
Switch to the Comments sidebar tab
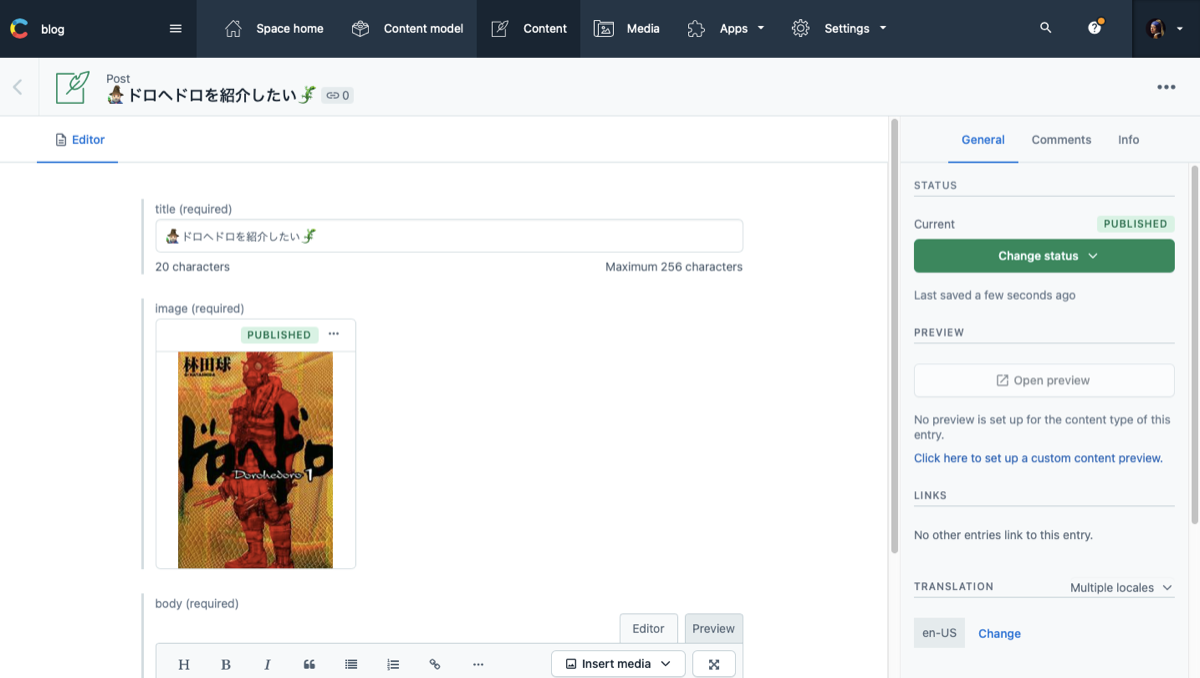[x=1061, y=140]
